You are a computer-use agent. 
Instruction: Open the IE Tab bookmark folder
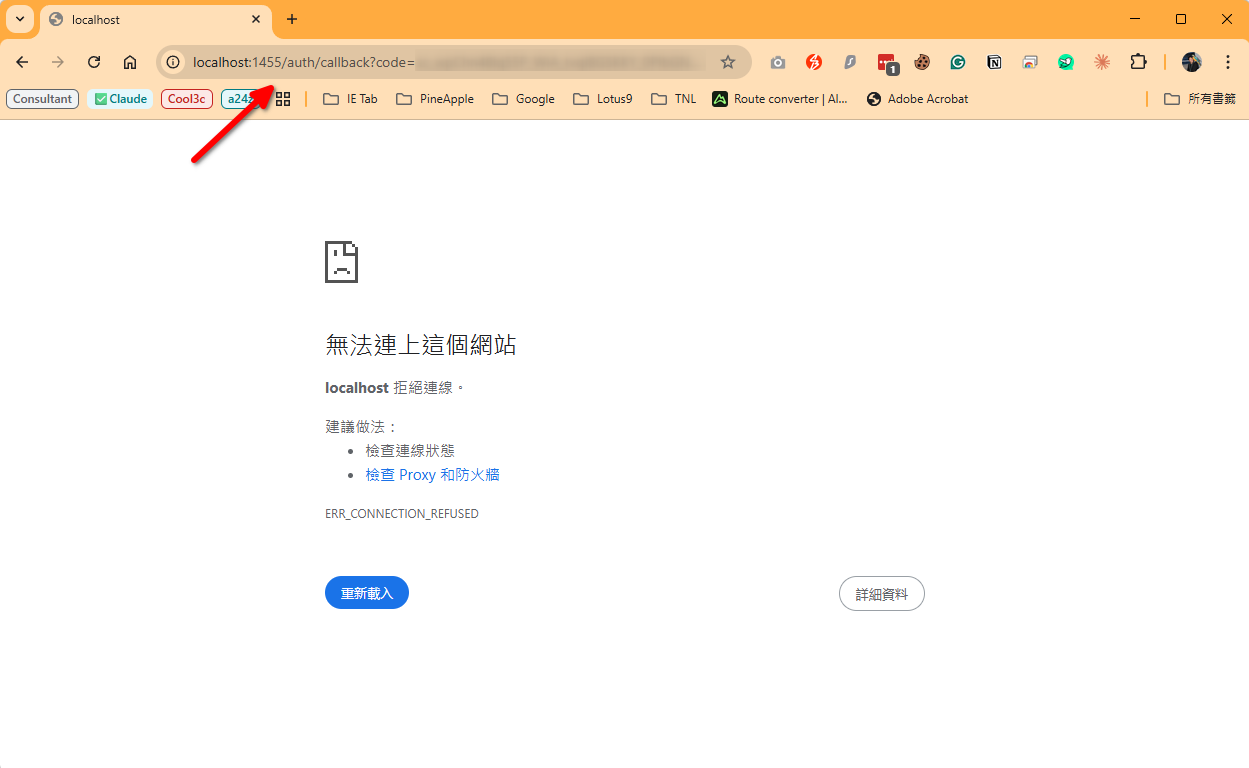click(350, 99)
